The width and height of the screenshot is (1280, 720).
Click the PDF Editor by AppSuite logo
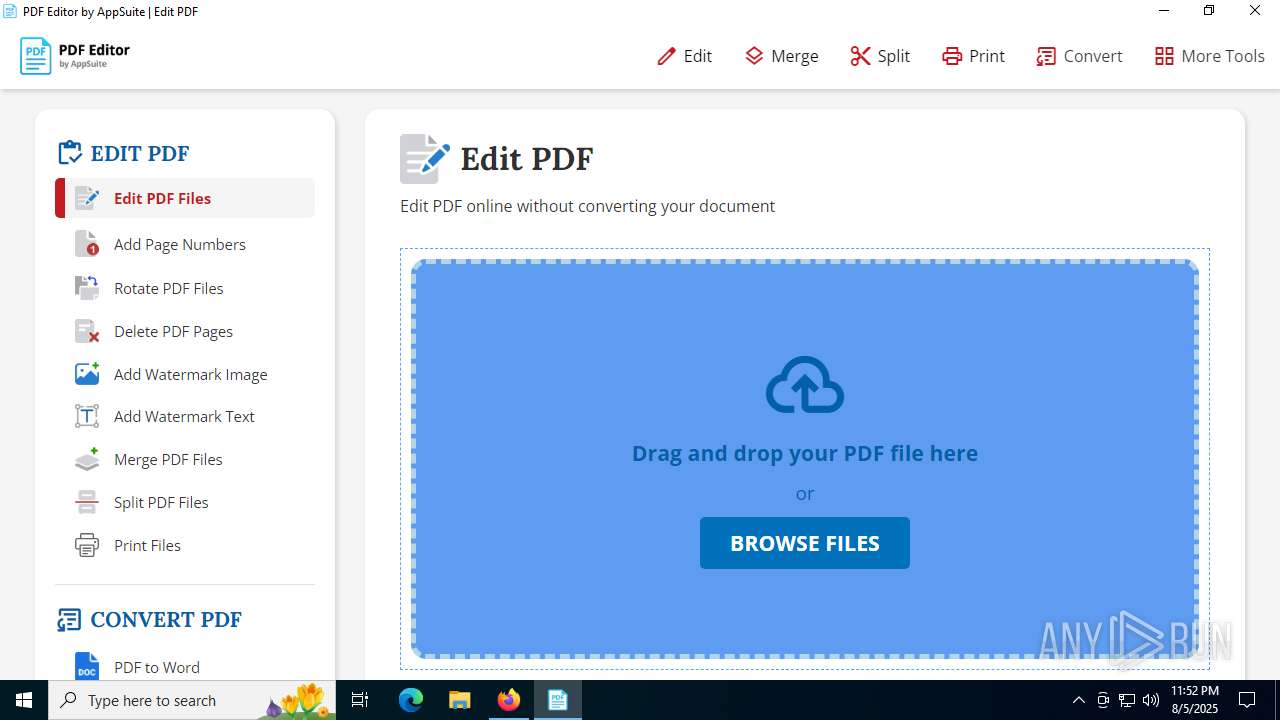[x=75, y=56]
